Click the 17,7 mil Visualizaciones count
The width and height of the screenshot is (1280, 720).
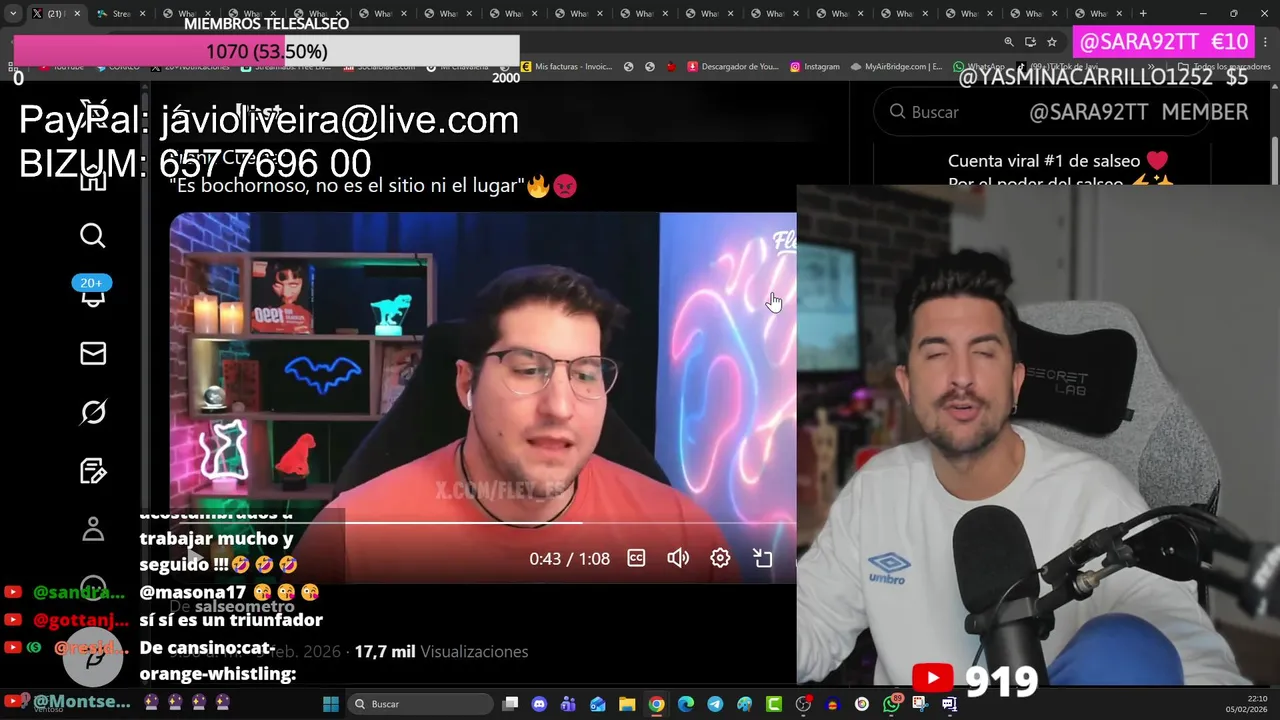[x=441, y=651]
